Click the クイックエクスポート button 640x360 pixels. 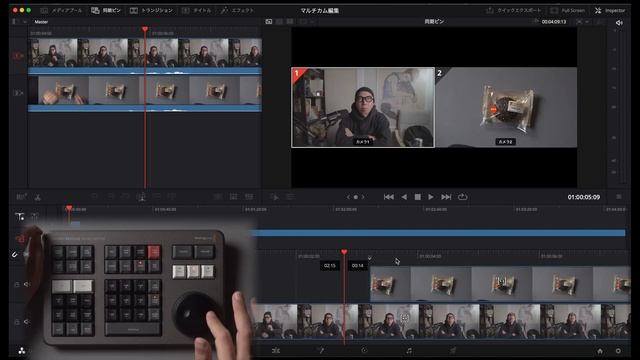click(x=514, y=10)
